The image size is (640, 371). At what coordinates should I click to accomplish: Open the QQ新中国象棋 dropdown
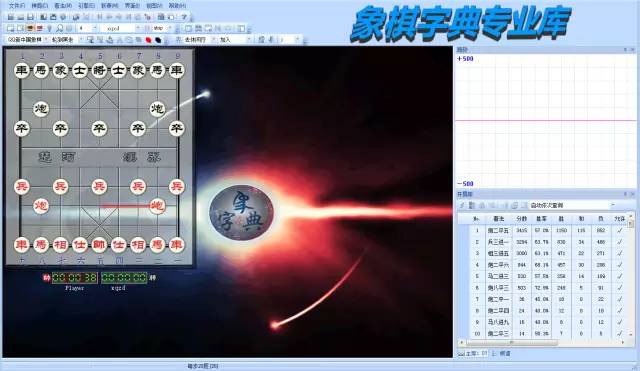pos(46,40)
